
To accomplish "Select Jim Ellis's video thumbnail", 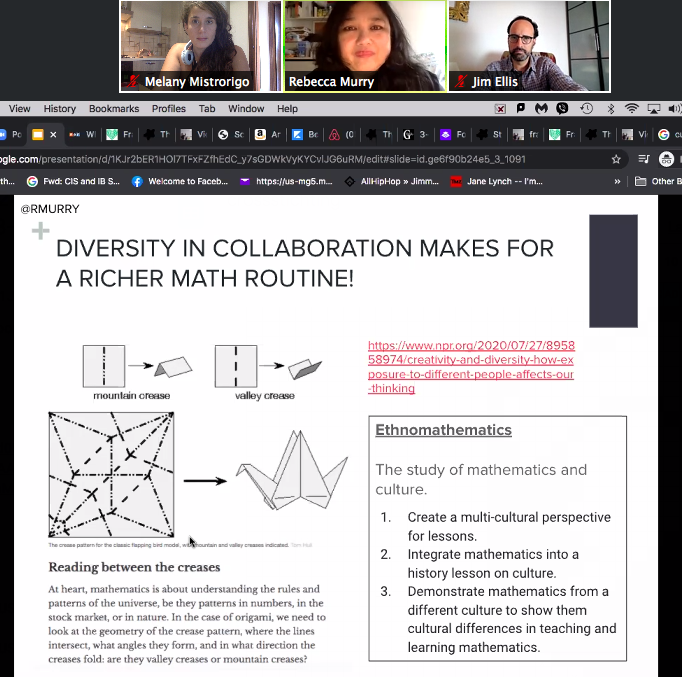I will [x=529, y=46].
